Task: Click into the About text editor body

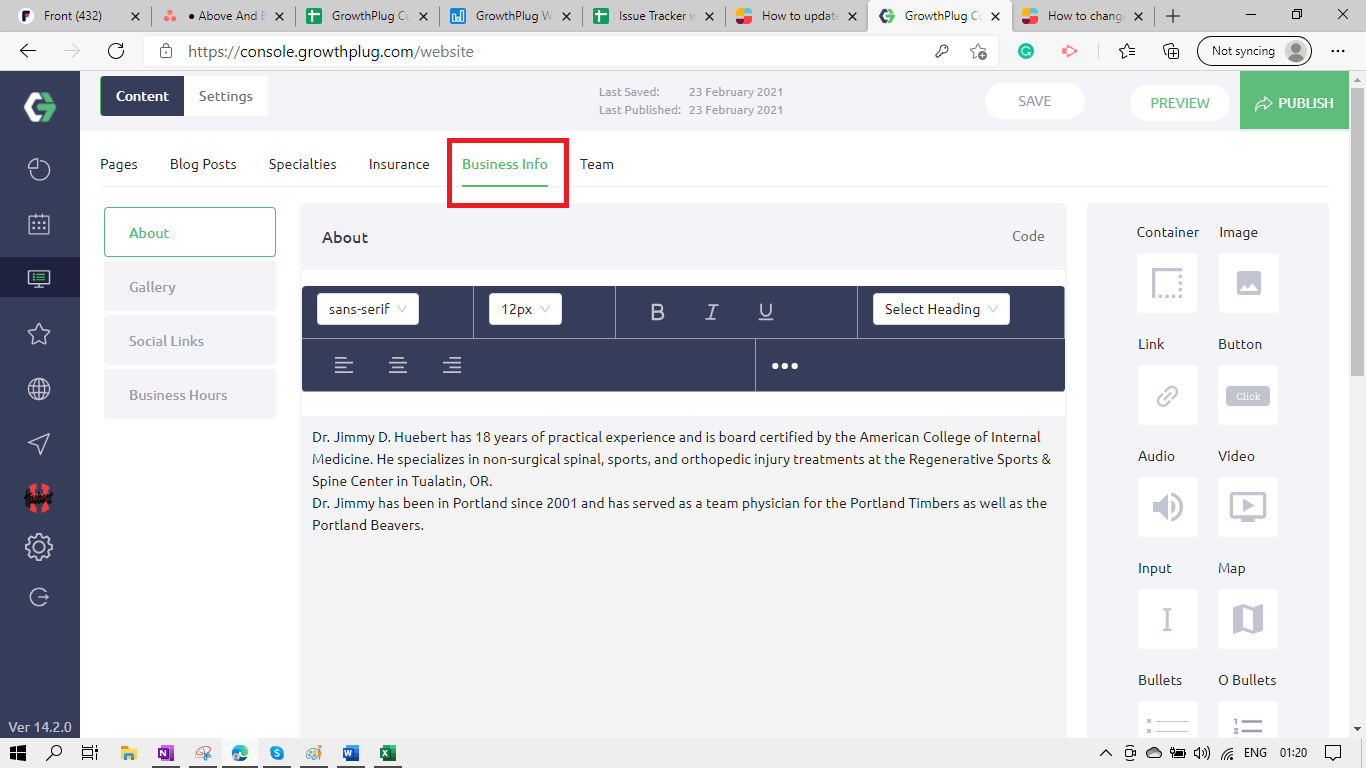Action: click(x=683, y=575)
